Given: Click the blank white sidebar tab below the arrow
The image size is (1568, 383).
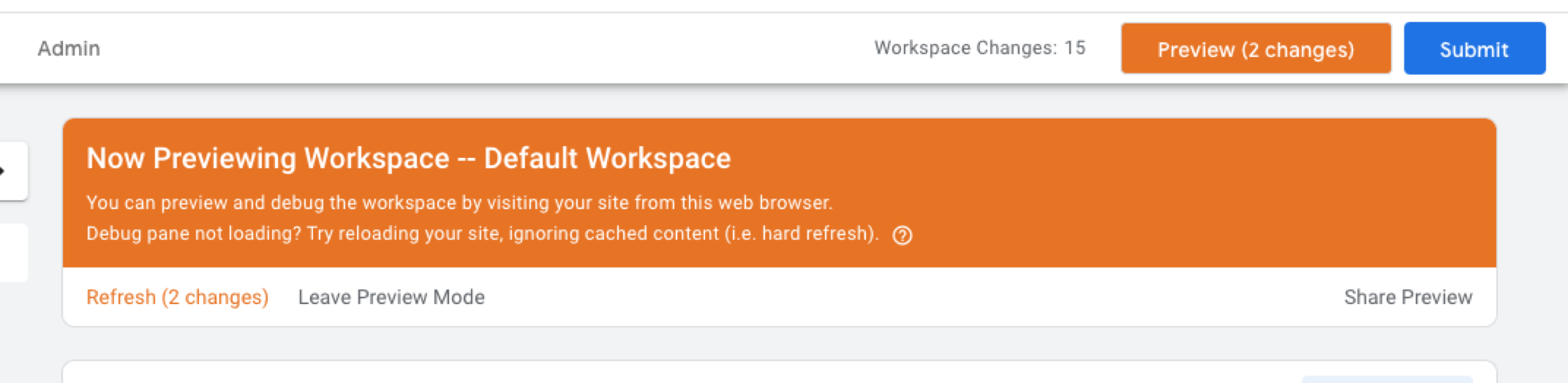Looking at the screenshot, I should click(13, 253).
